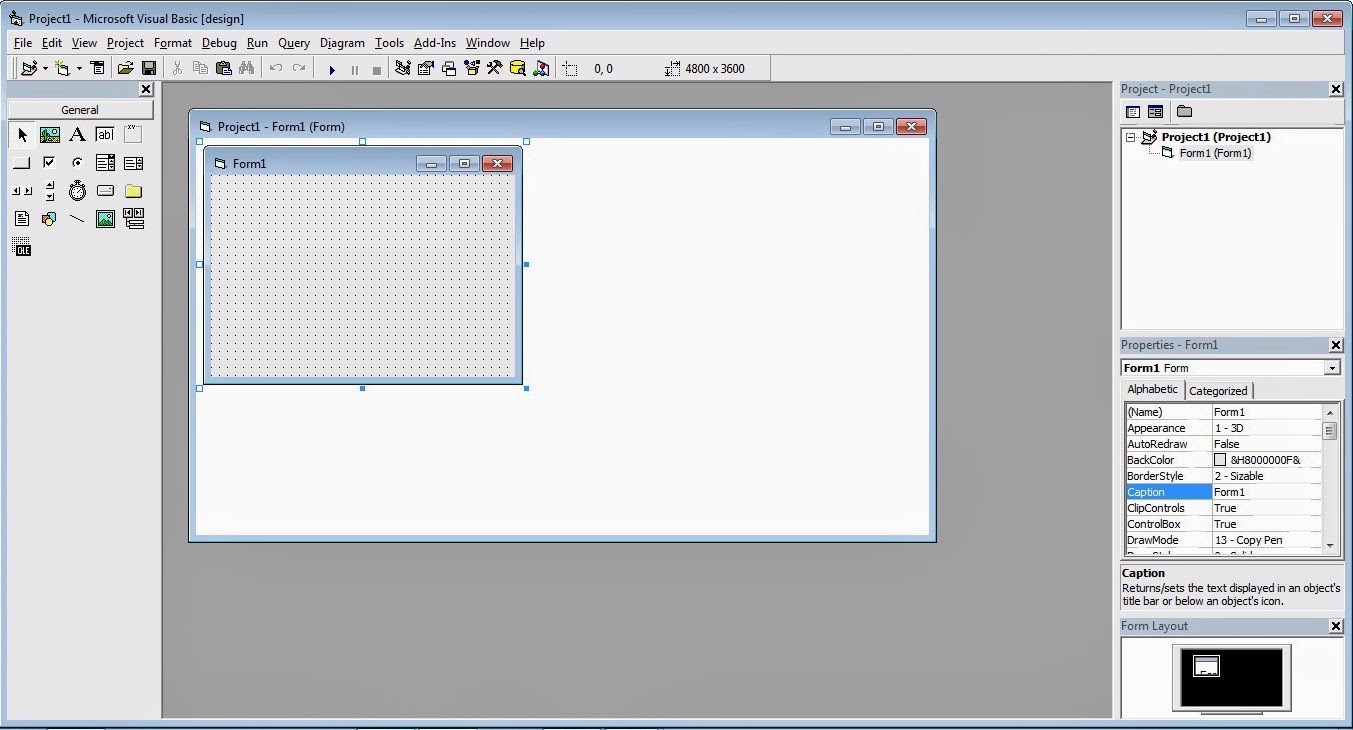Save the project with the floppy icon
1353x730 pixels.
pyautogui.click(x=149, y=68)
